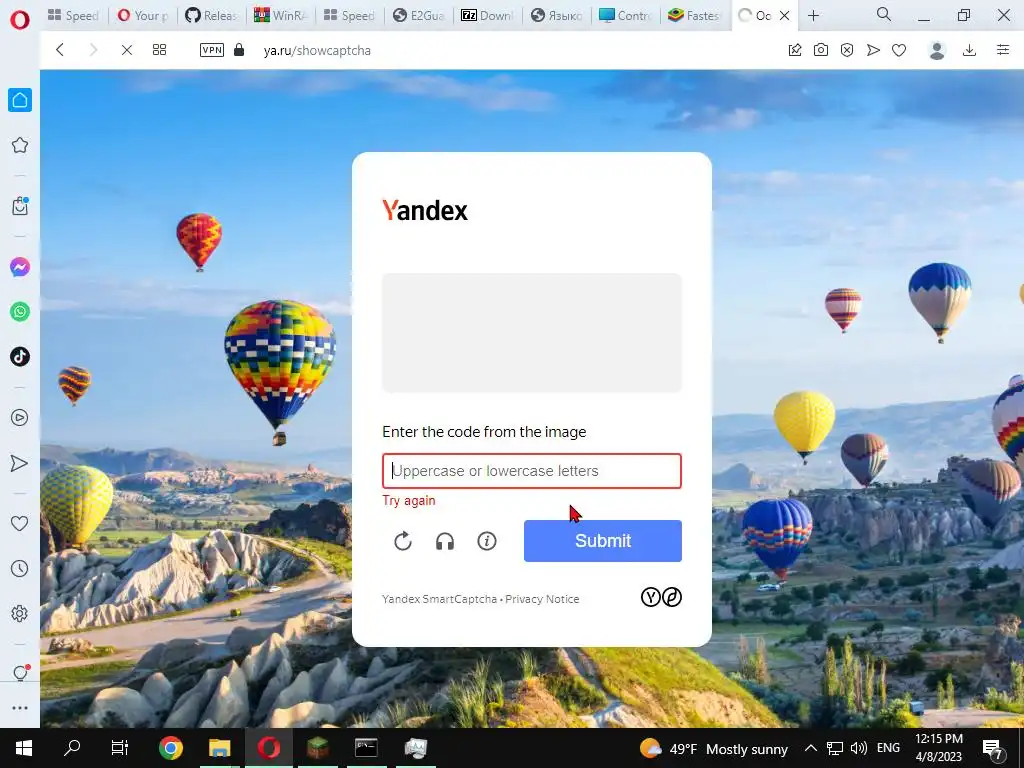Switch to the WinRAR tab

pyautogui.click(x=280, y=16)
